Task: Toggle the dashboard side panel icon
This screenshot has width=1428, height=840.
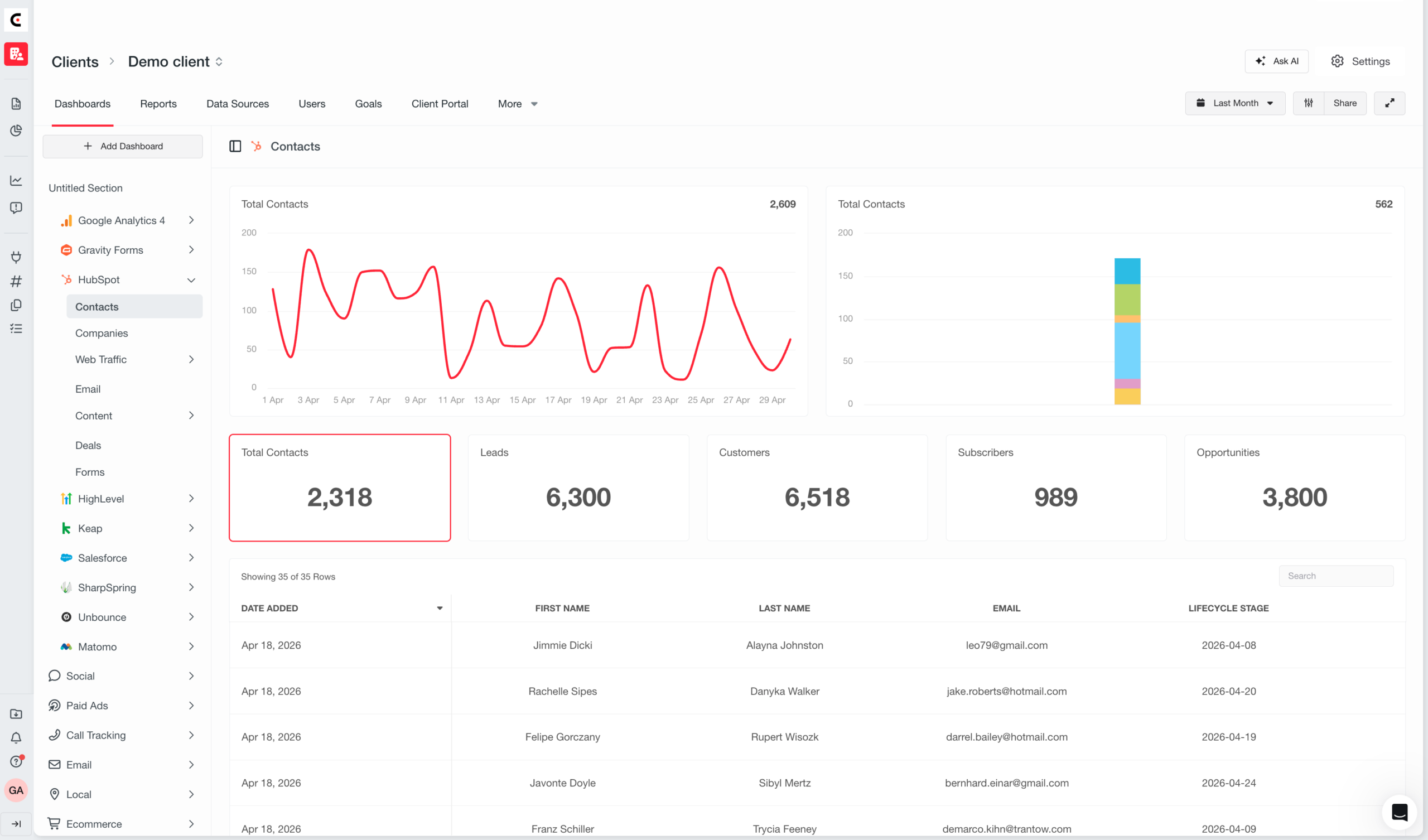Action: 235,146
